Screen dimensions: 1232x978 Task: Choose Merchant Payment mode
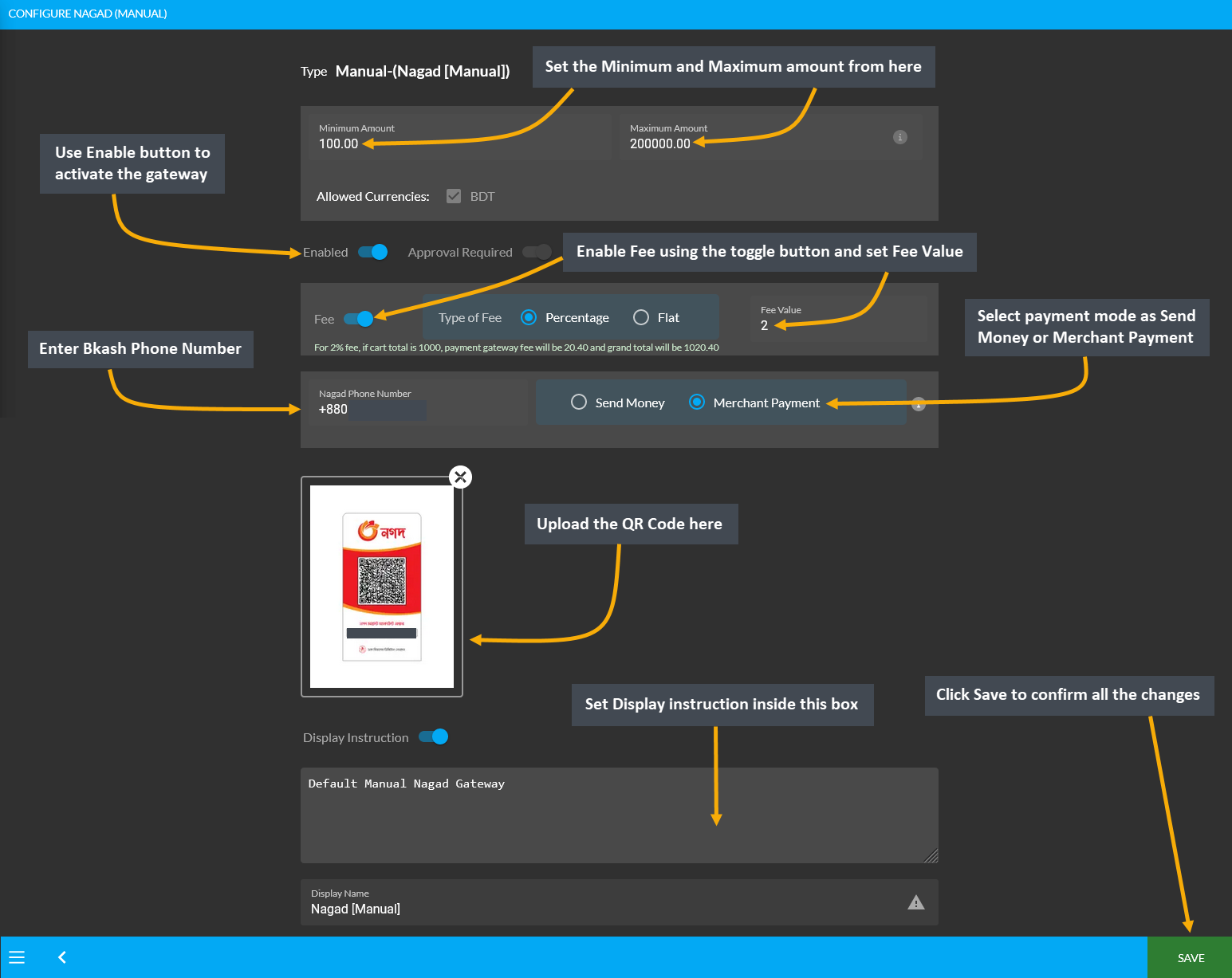(x=697, y=403)
